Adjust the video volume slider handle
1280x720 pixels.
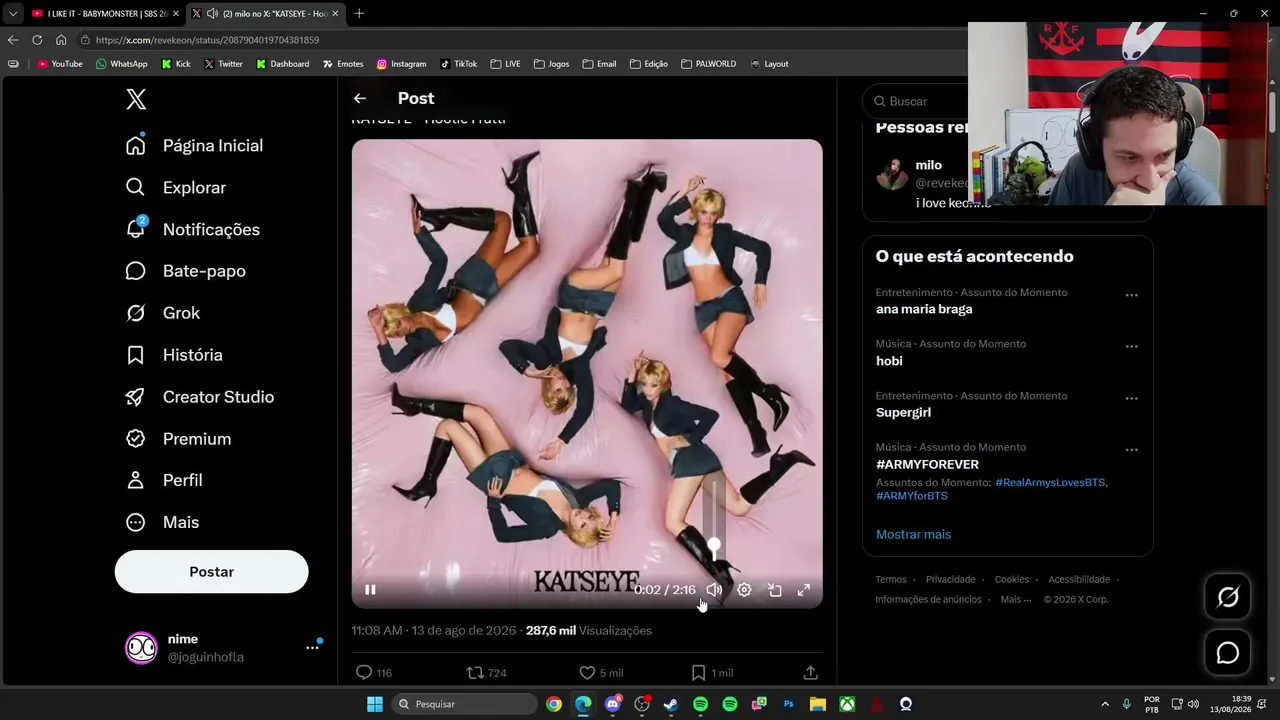pos(714,545)
